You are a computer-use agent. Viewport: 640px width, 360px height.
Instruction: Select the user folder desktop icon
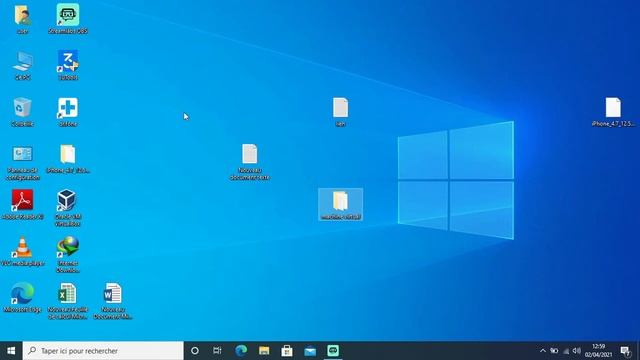pos(22,19)
